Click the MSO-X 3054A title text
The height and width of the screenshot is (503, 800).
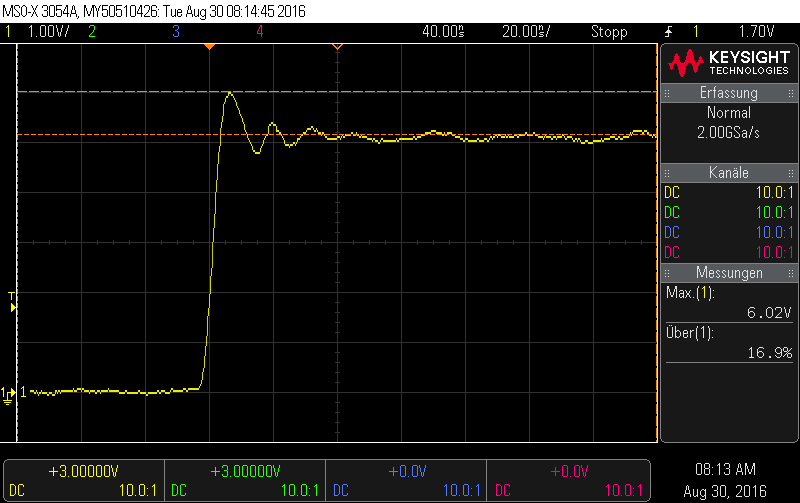40,11
